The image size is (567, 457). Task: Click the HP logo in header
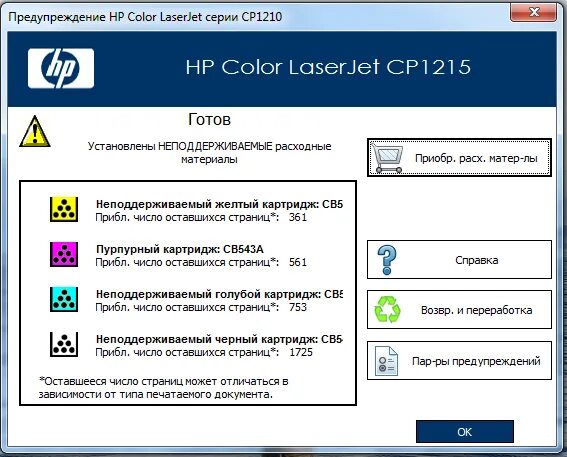click(61, 68)
